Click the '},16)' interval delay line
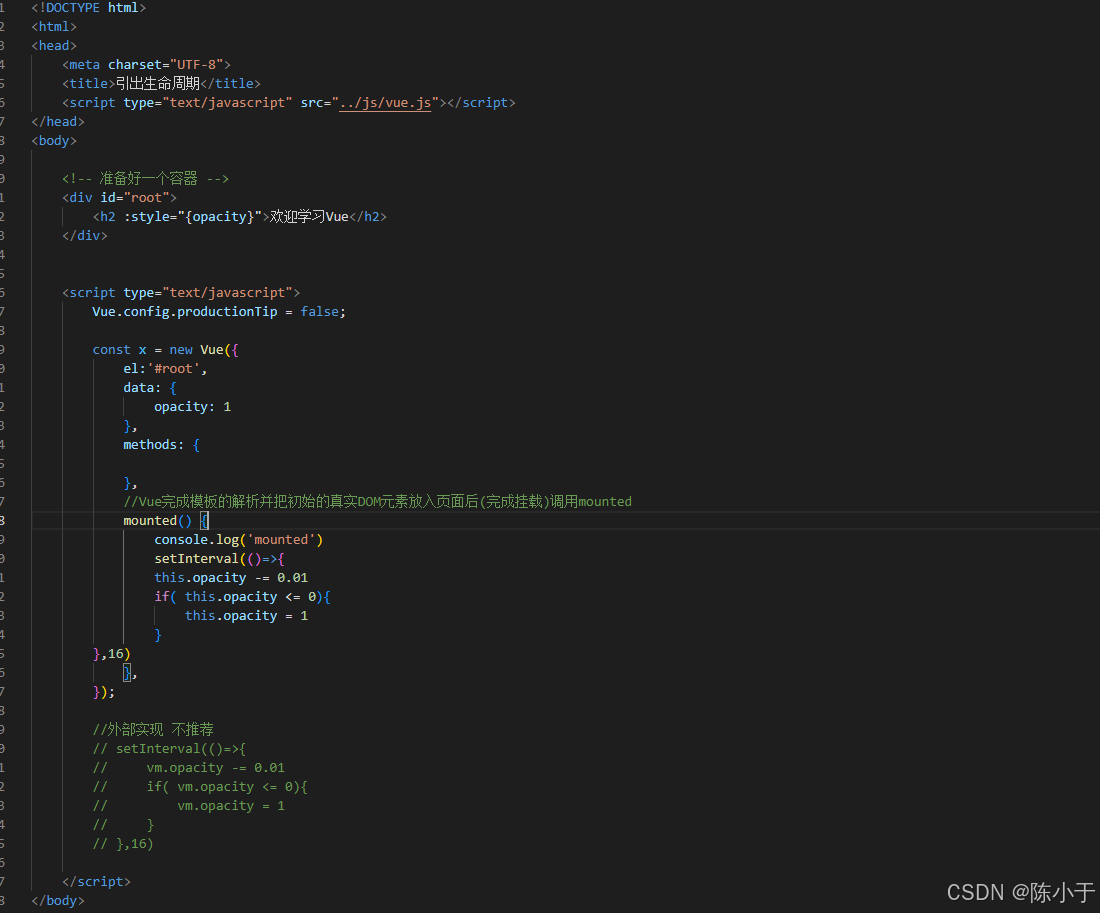This screenshot has height=913, width=1100. tap(112, 653)
